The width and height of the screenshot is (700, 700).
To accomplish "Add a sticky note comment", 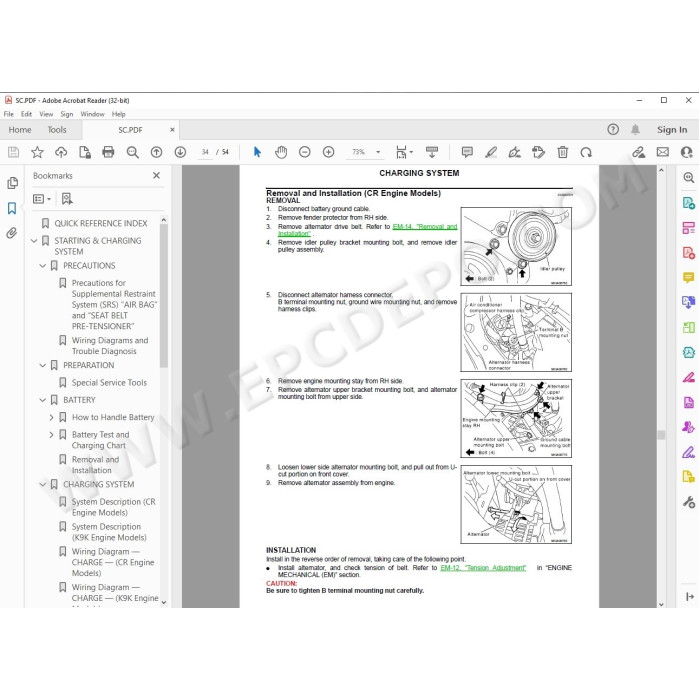I will [x=467, y=152].
